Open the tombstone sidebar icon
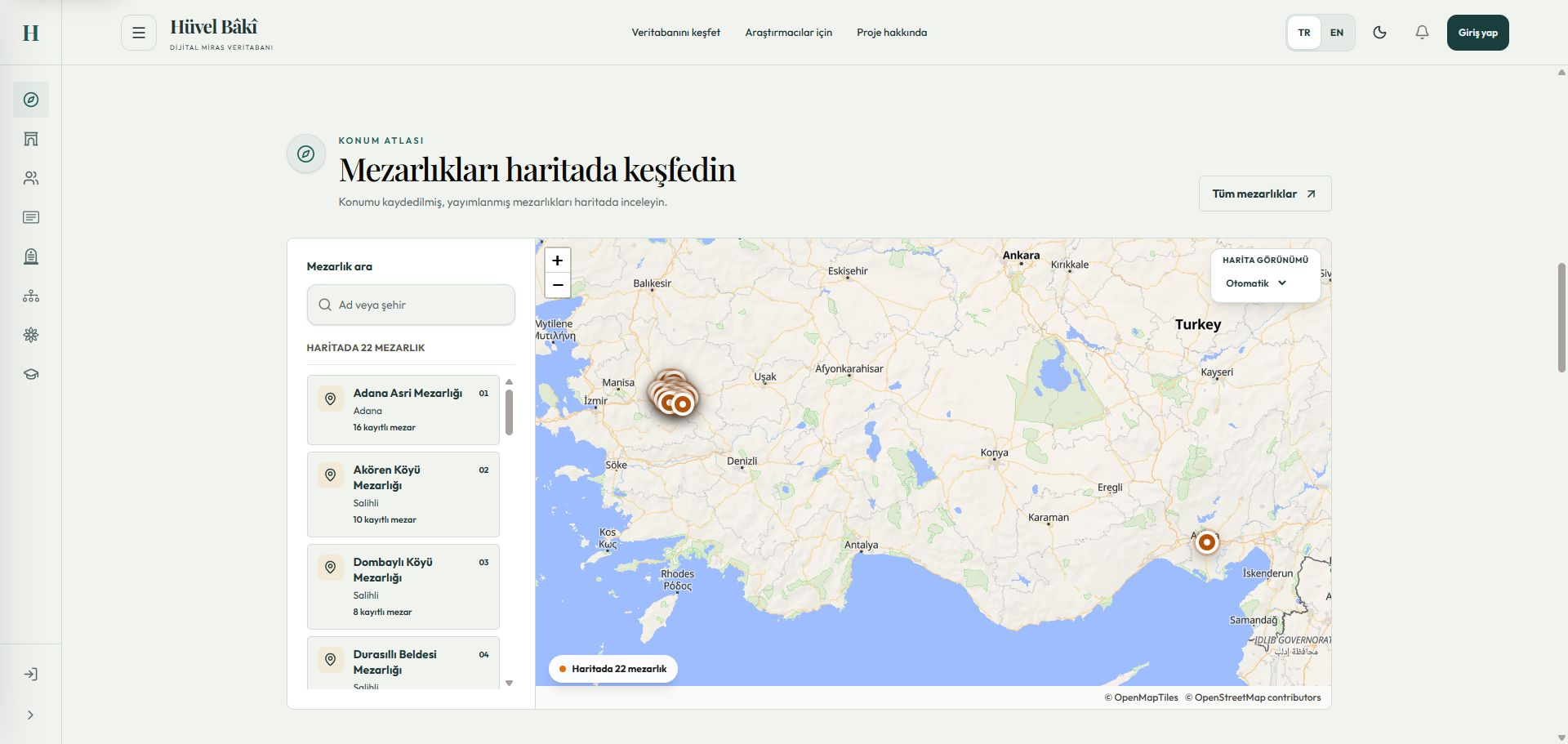 tap(31, 256)
